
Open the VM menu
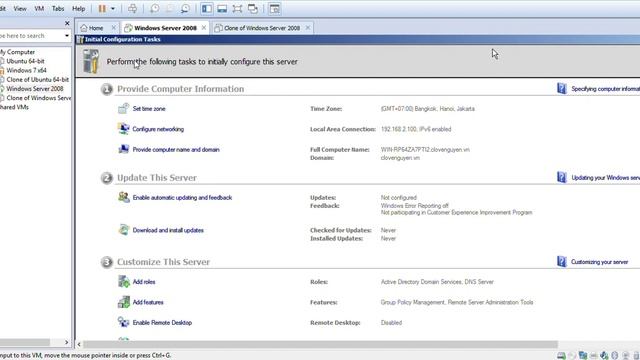39,9
